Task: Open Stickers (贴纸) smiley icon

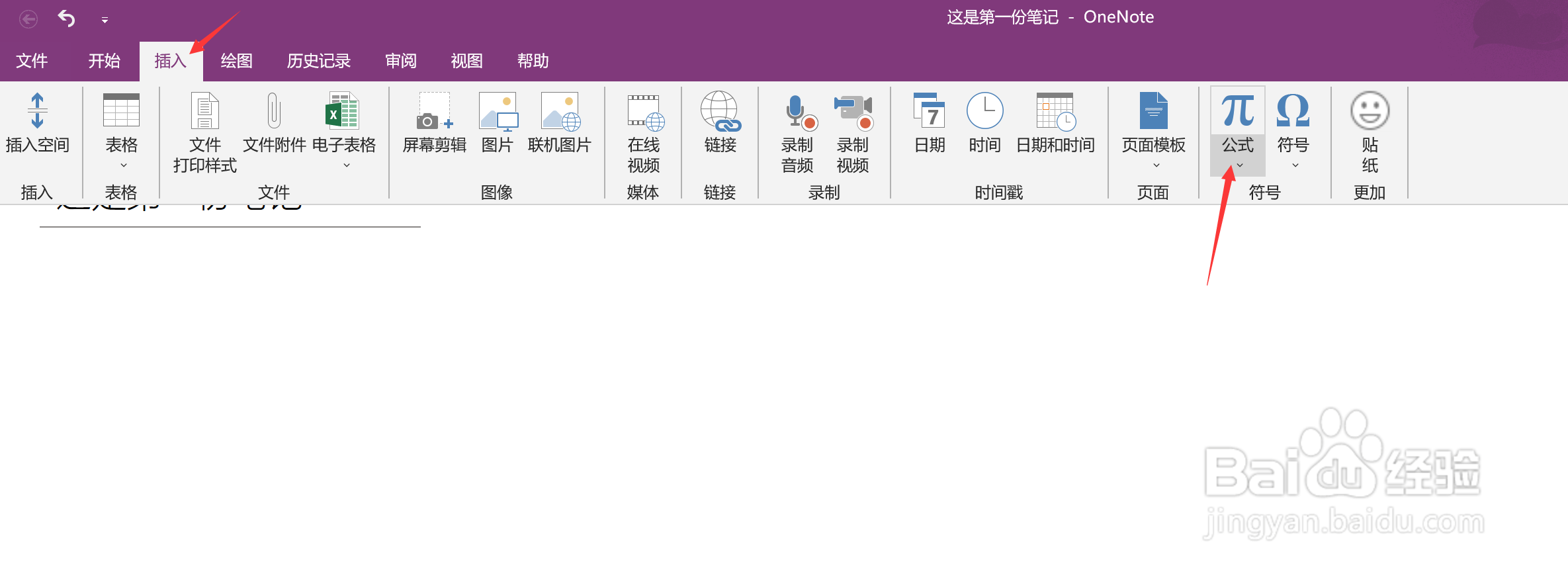Action: click(x=1370, y=111)
